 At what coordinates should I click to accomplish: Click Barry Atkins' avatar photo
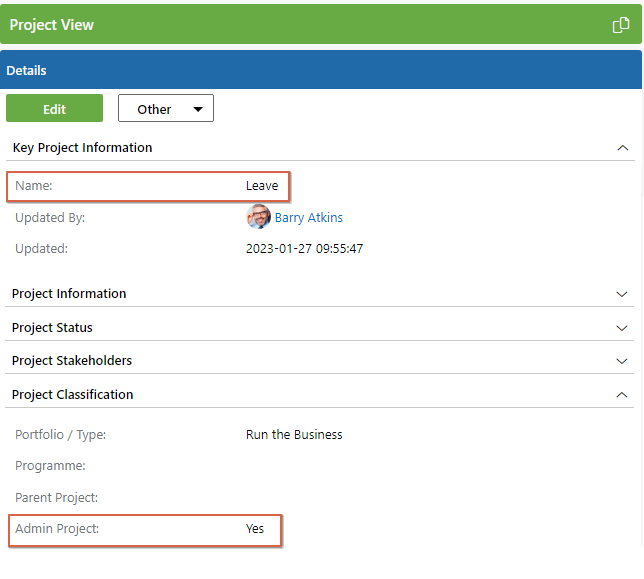[x=258, y=216]
